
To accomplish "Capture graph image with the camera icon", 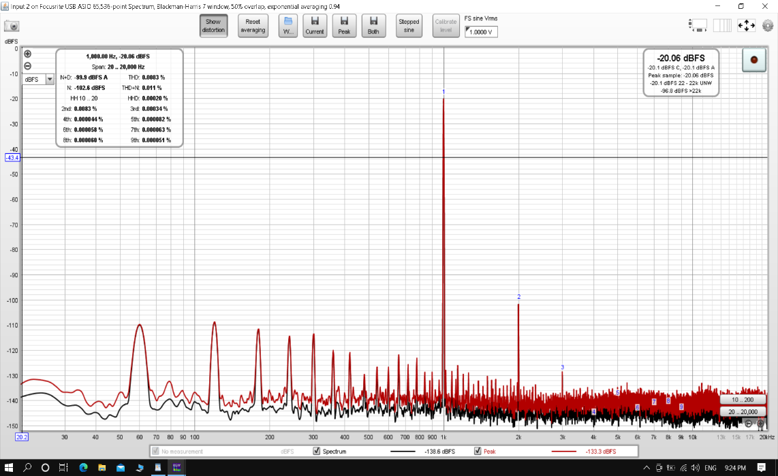I will click(11, 26).
